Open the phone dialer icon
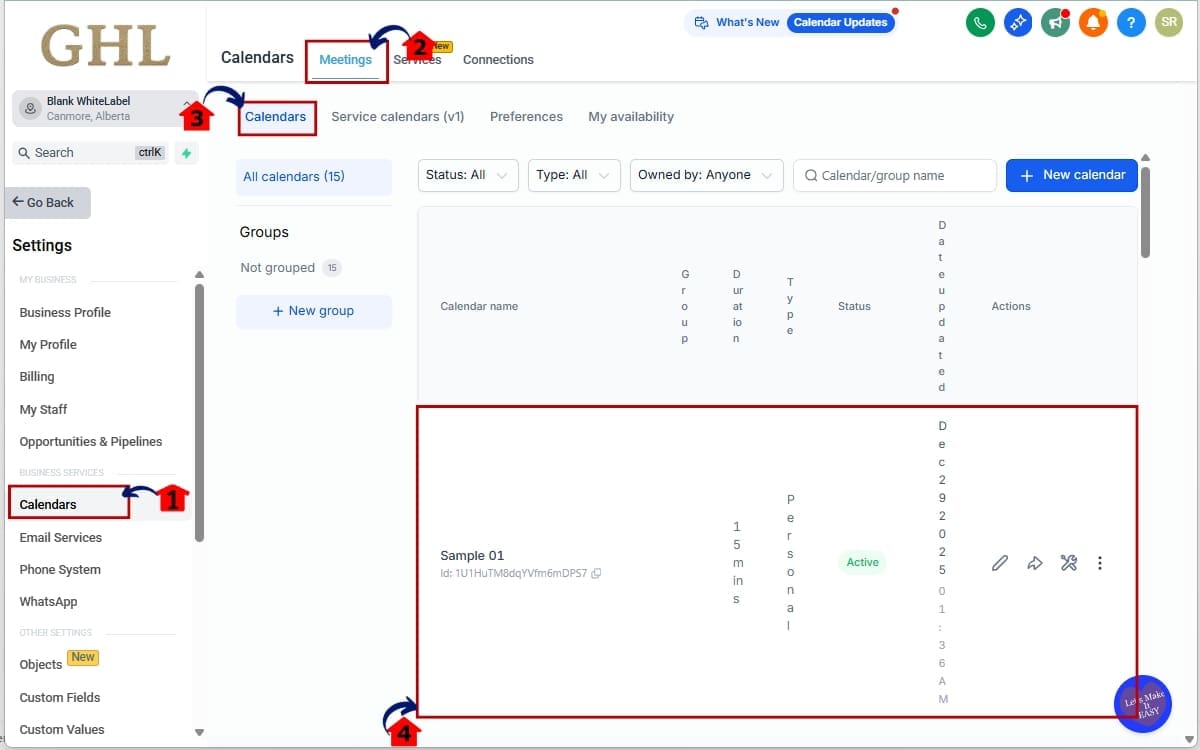This screenshot has width=1200, height=750. [980, 22]
